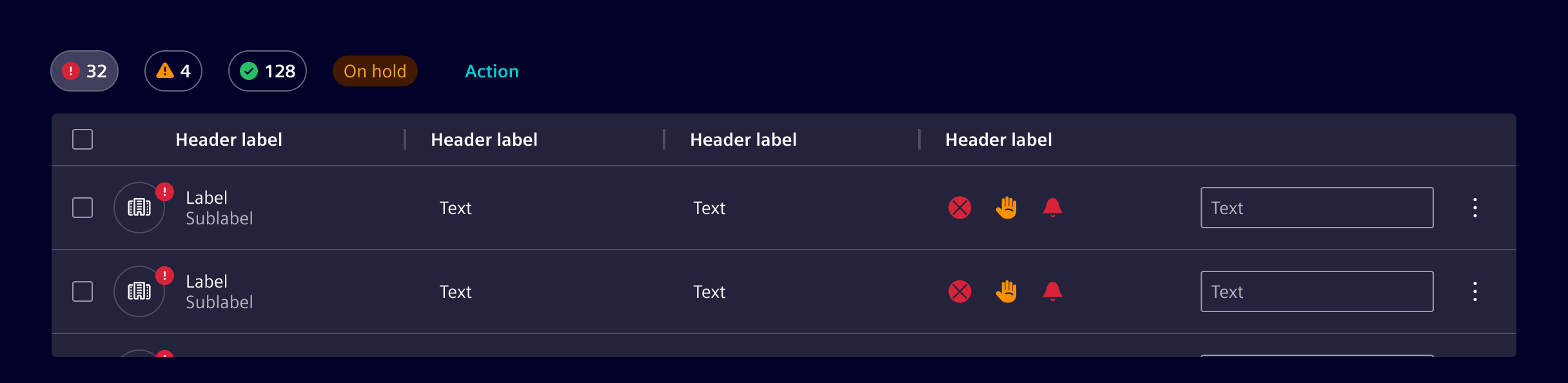Image resolution: width=1568 pixels, height=383 pixels.
Task: Click the red bell icon in first row
Action: (x=1052, y=208)
